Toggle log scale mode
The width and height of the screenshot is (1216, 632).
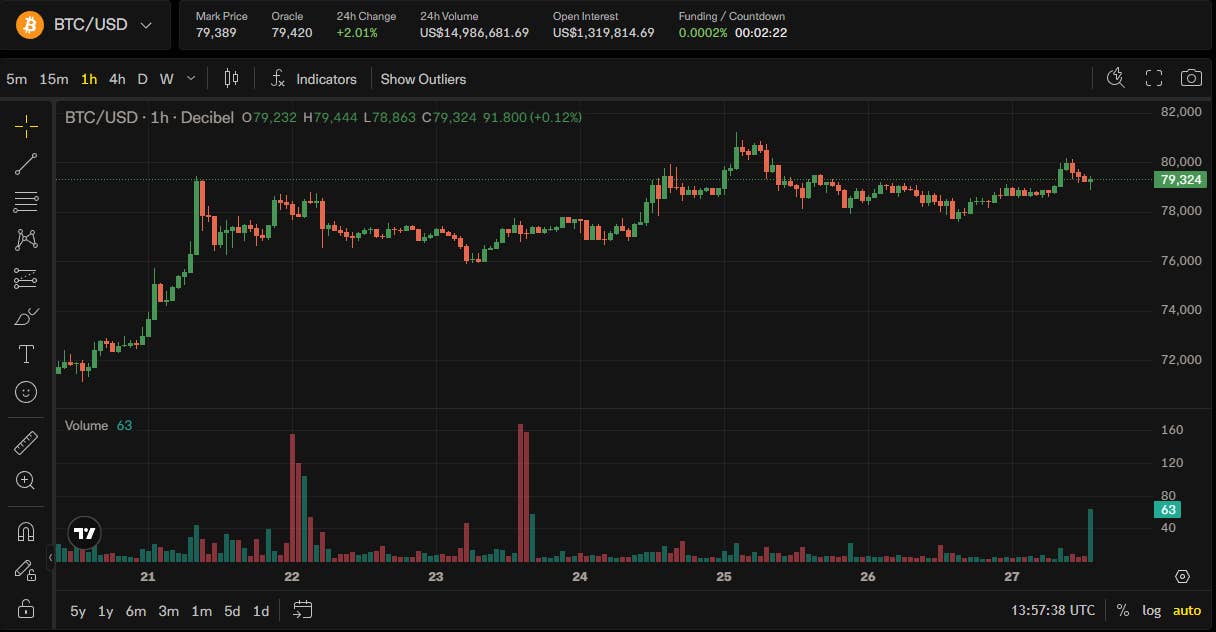pos(1152,610)
